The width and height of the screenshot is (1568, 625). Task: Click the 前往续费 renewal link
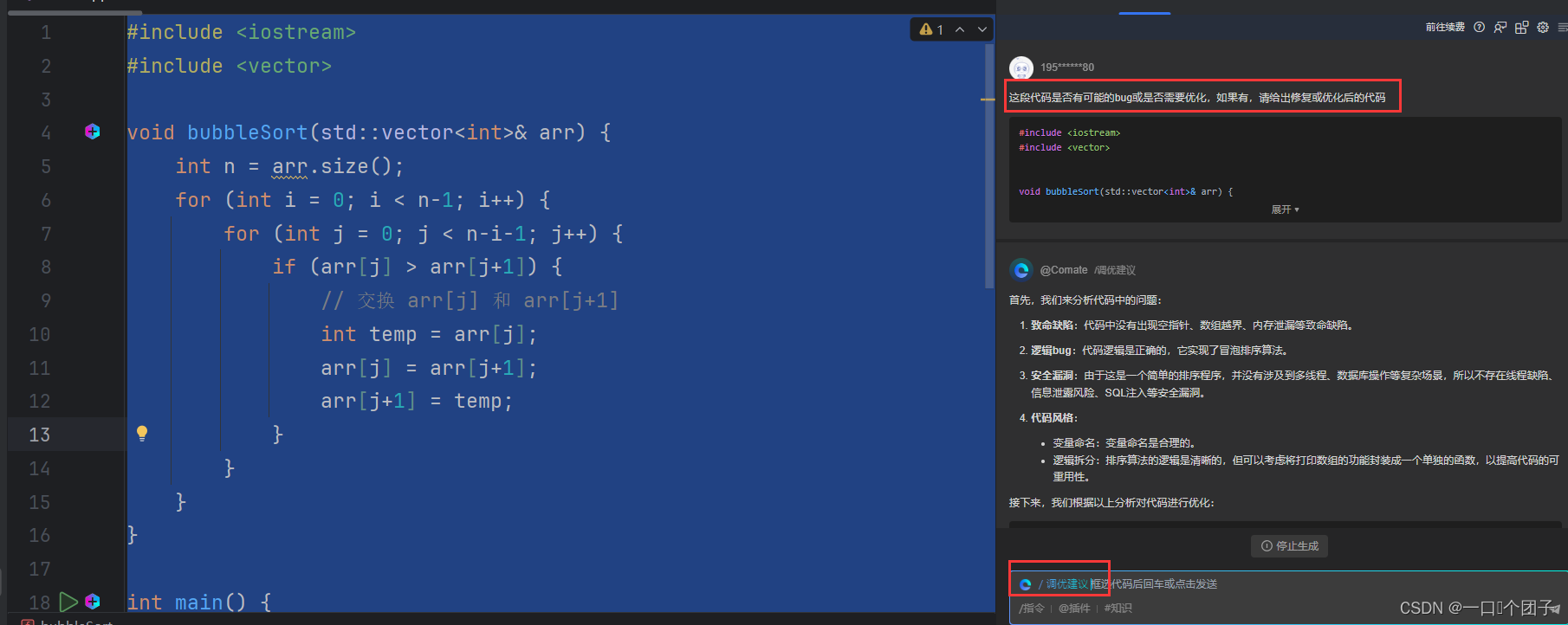[x=1445, y=27]
